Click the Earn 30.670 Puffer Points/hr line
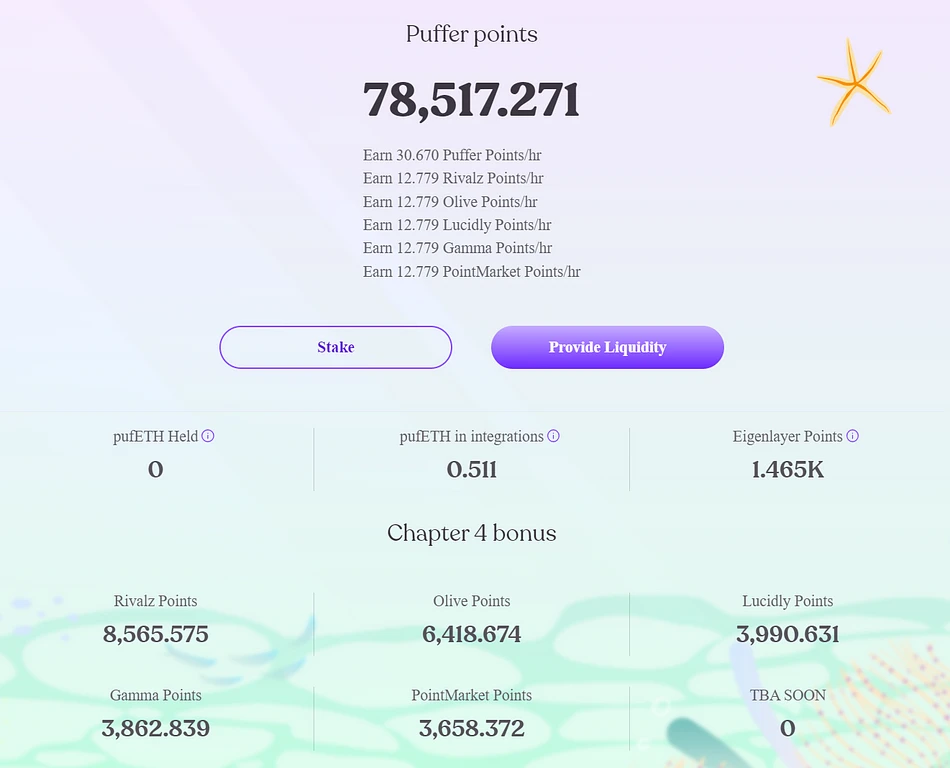 tap(452, 155)
